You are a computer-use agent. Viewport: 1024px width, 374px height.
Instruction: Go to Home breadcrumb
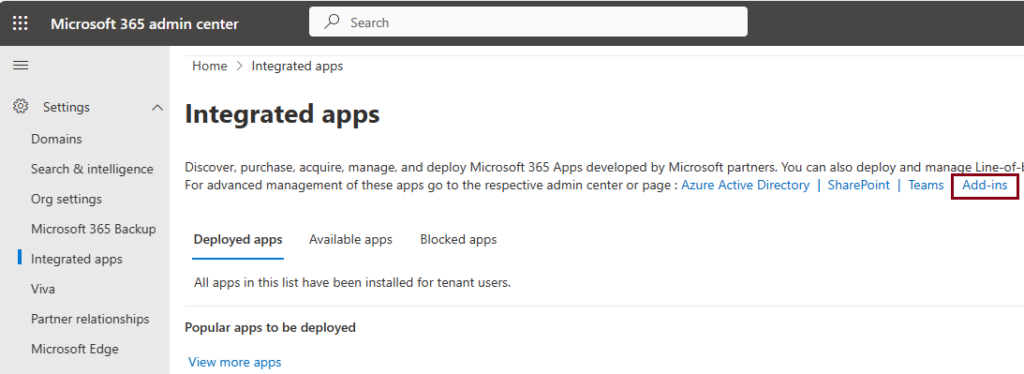coord(210,66)
